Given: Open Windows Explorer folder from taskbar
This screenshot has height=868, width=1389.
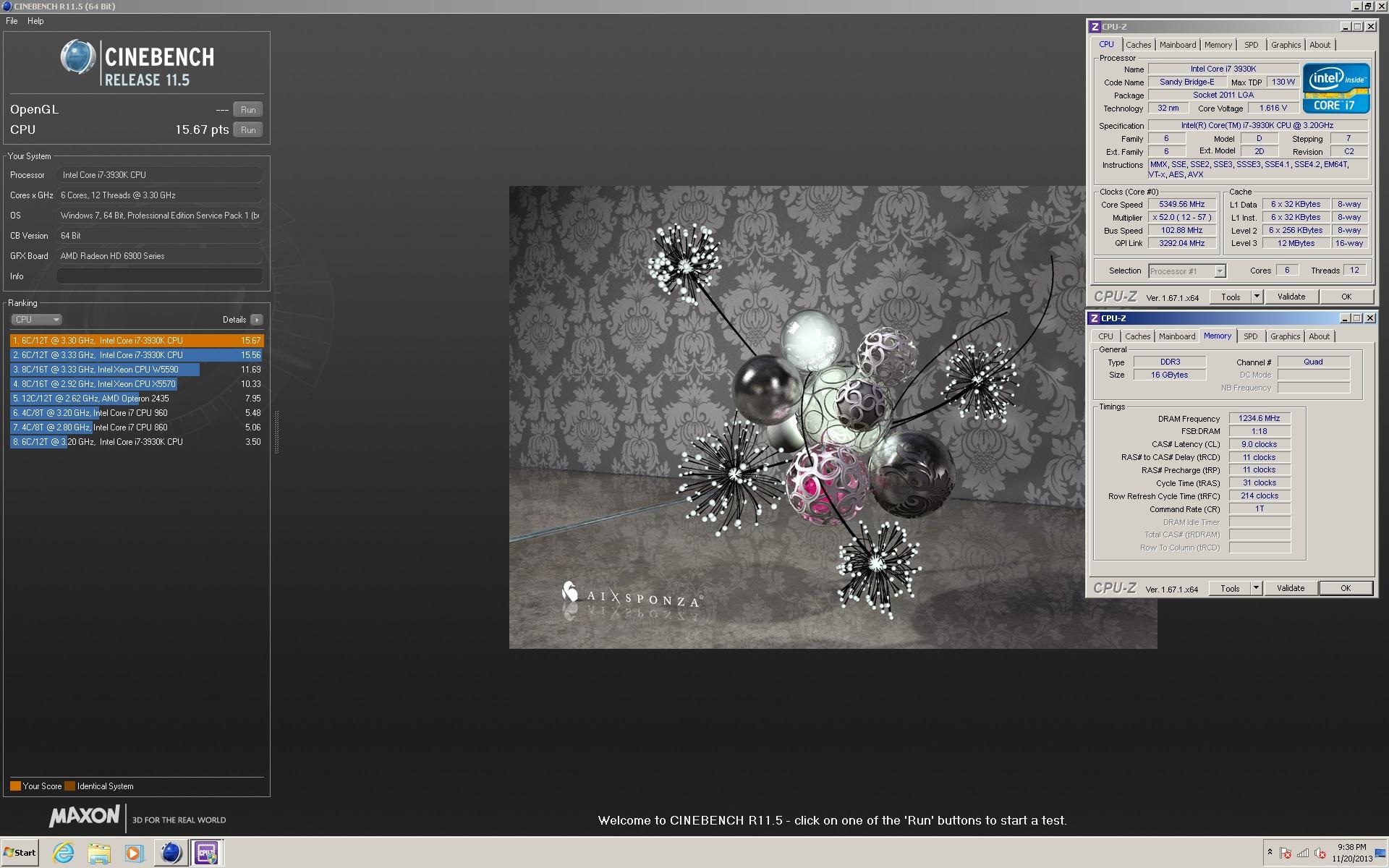Looking at the screenshot, I should (98, 854).
